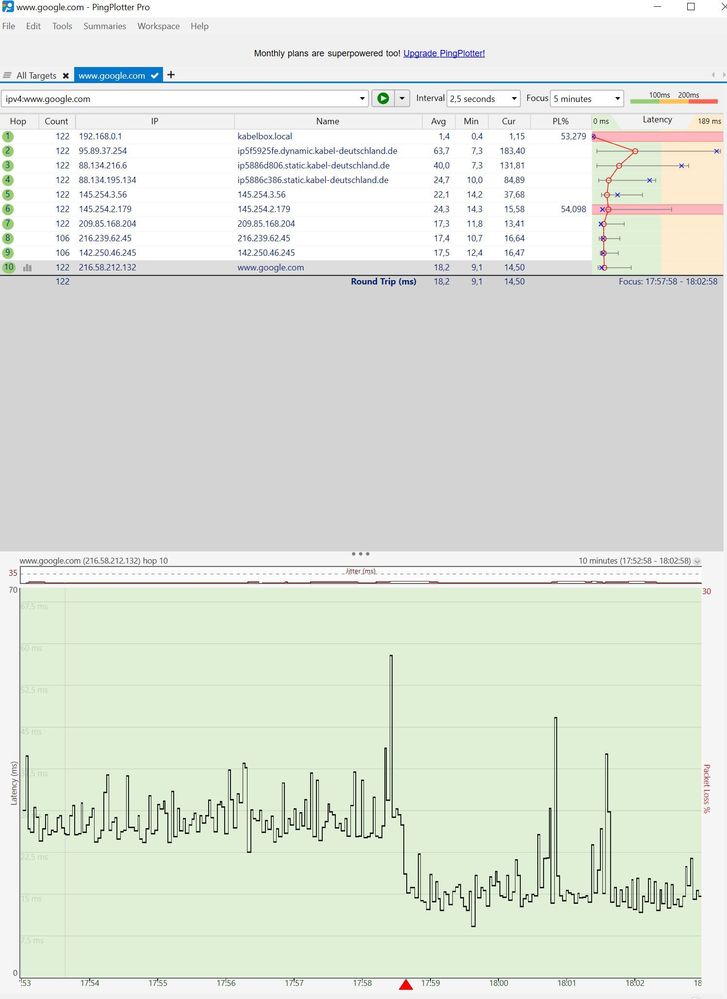Select hop 7 green circle icon
Image resolution: width=727 pixels, height=999 pixels.
8,224
